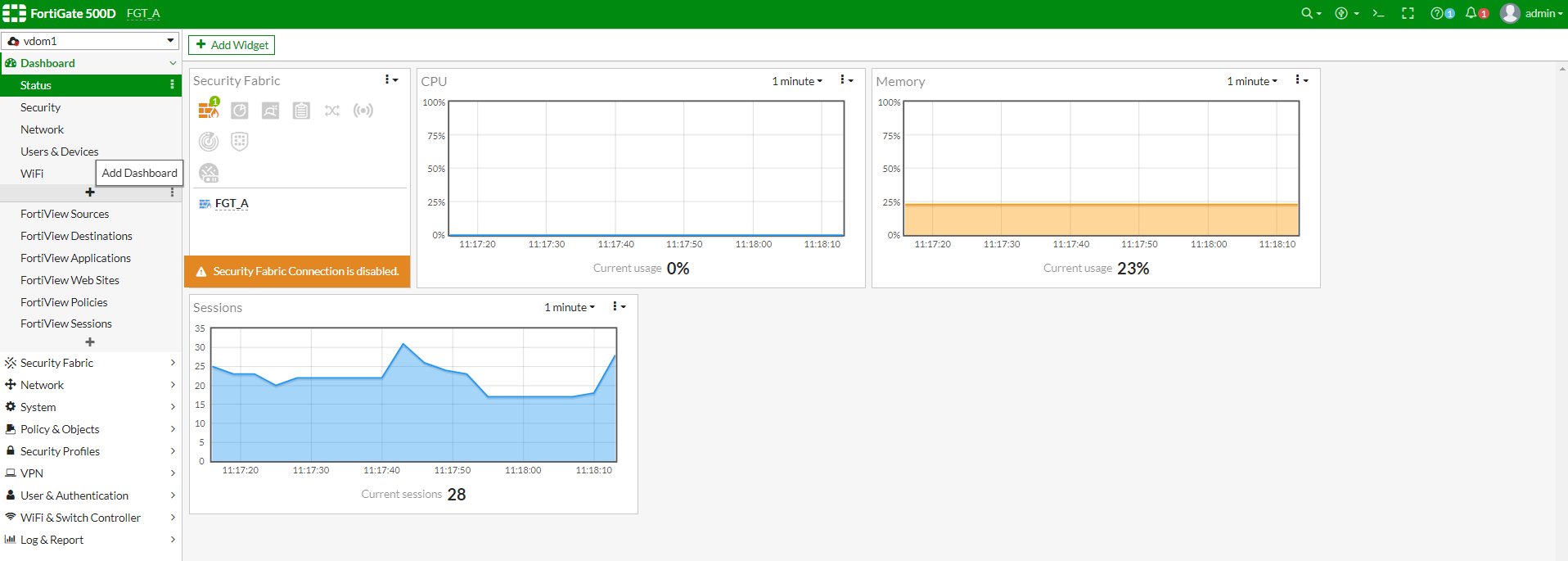Image resolution: width=1568 pixels, height=561 pixels.
Task: Click the orange firewall icon in Security Fabric
Action: (x=209, y=110)
